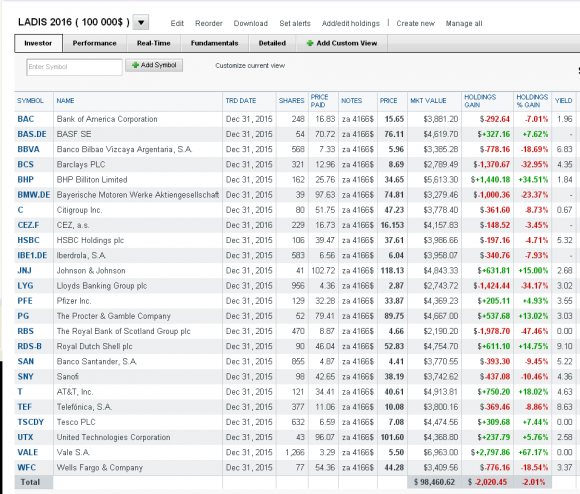Open the PG symbol link
580x494 pixels.
tap(23, 316)
